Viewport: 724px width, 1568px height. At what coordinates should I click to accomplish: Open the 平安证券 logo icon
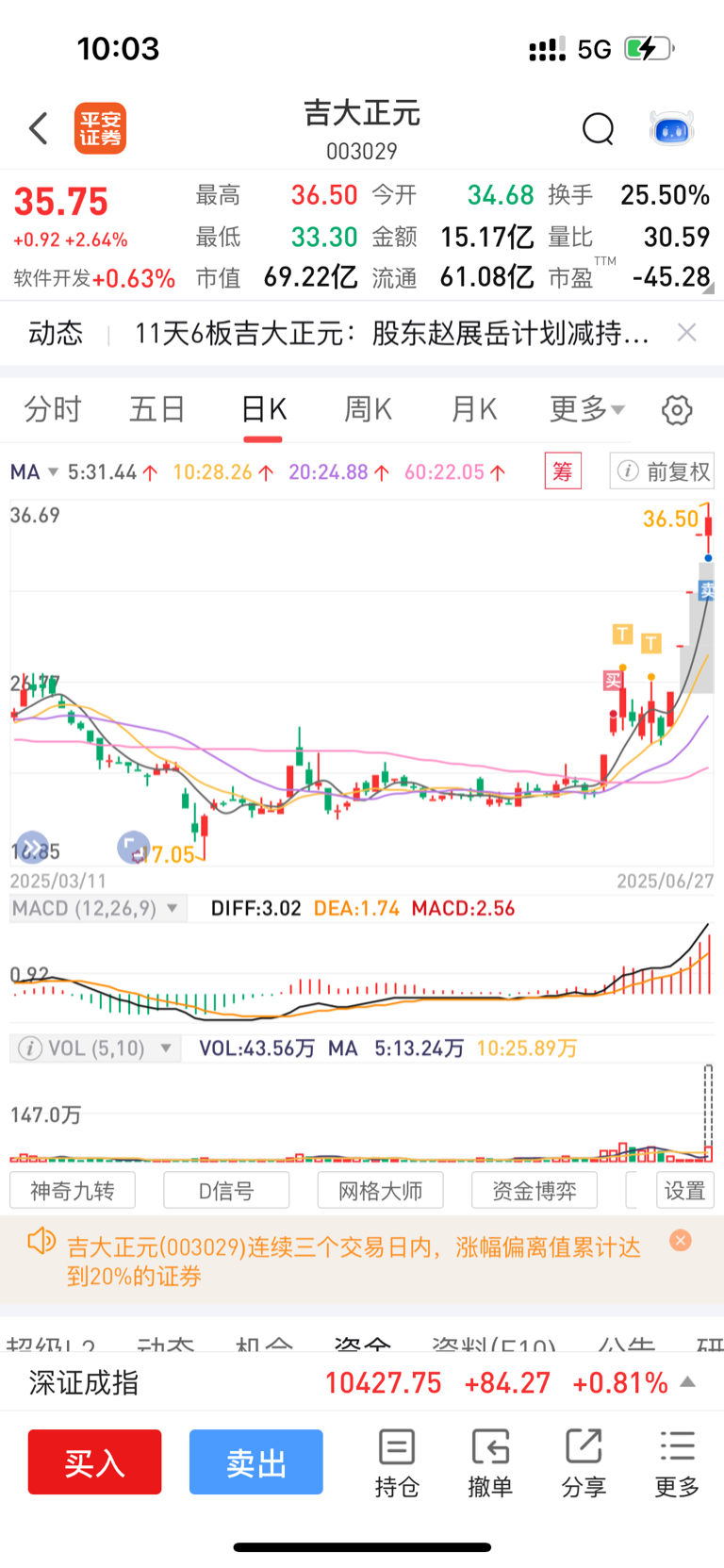(x=100, y=128)
